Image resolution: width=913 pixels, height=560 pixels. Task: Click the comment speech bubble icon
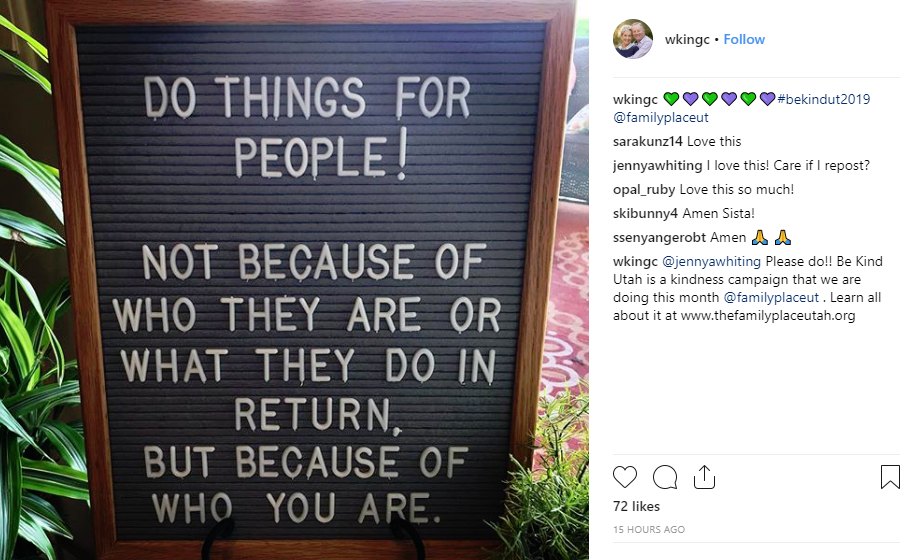coord(665,477)
